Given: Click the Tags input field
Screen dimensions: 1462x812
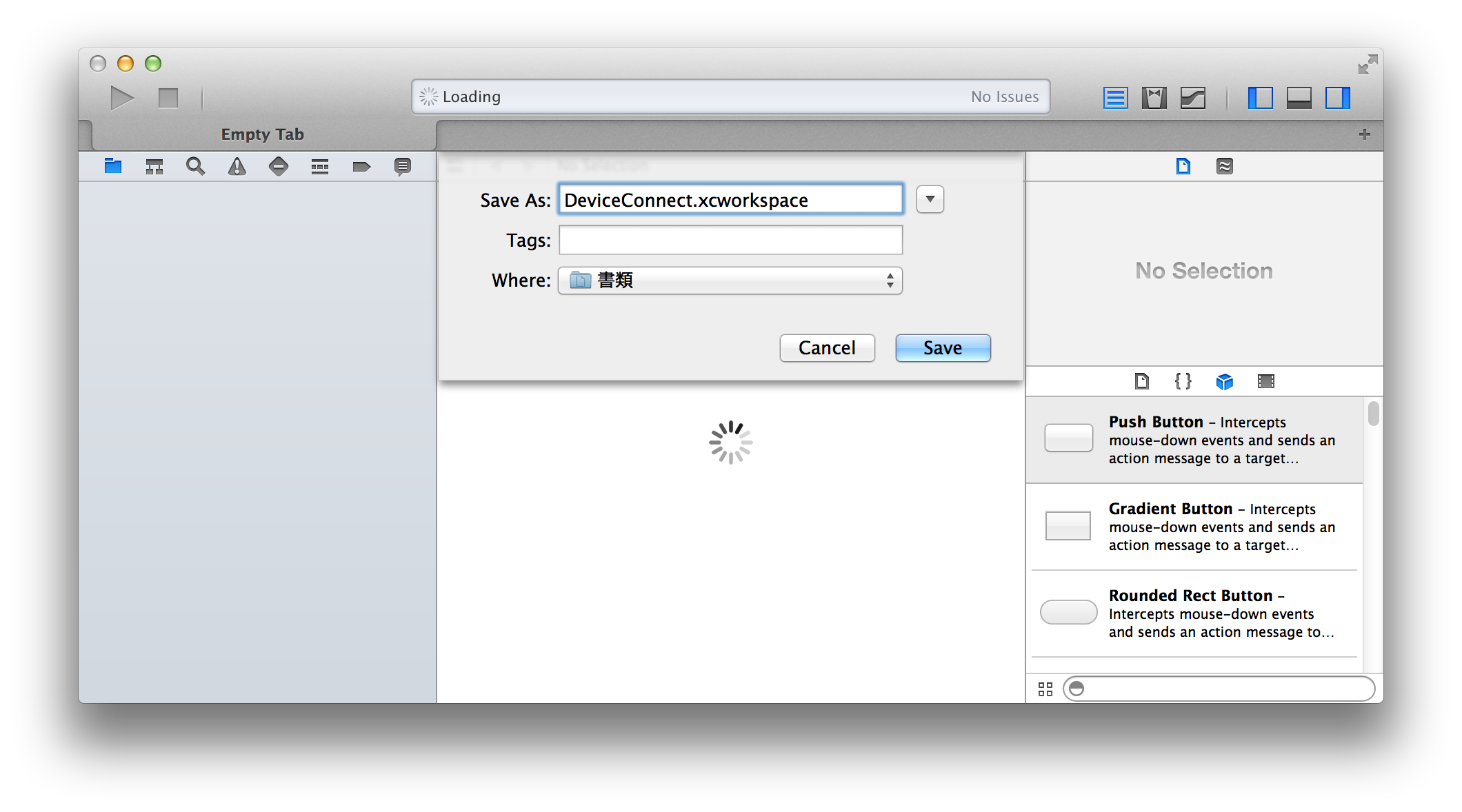Looking at the screenshot, I should (730, 240).
